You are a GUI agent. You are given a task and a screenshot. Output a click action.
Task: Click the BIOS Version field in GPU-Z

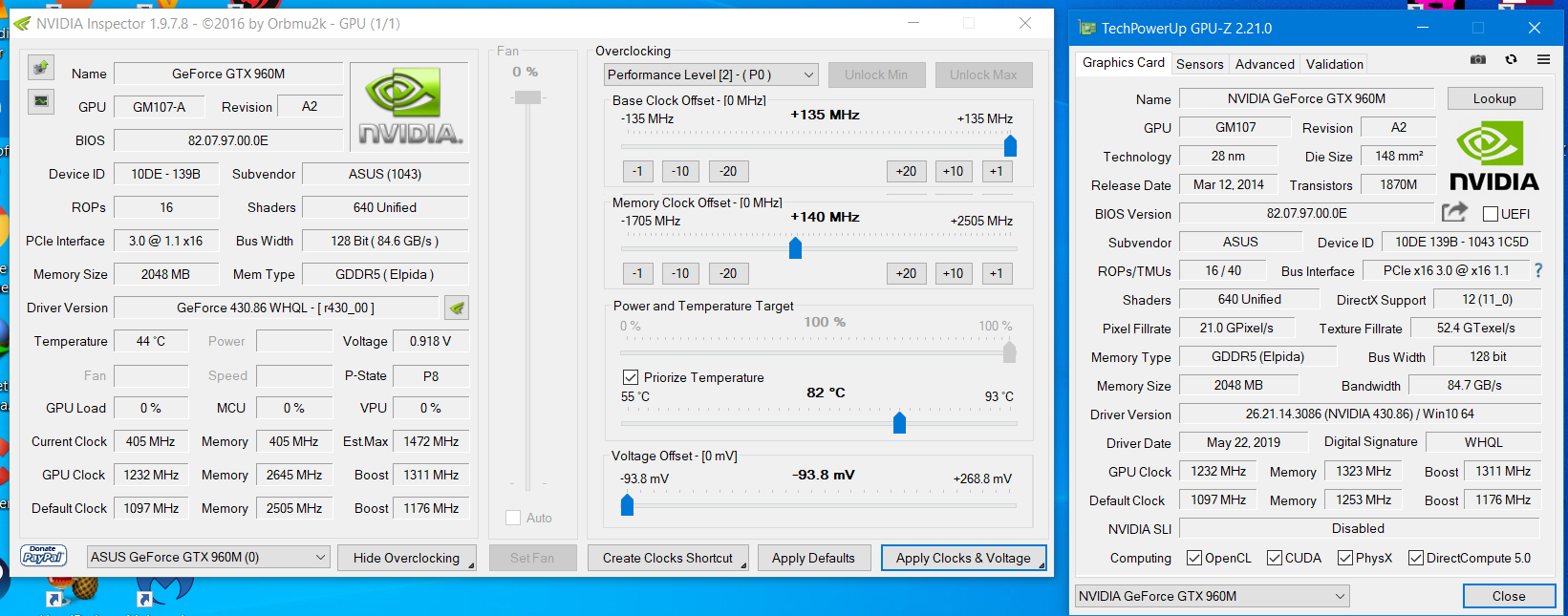pyautogui.click(x=1307, y=213)
